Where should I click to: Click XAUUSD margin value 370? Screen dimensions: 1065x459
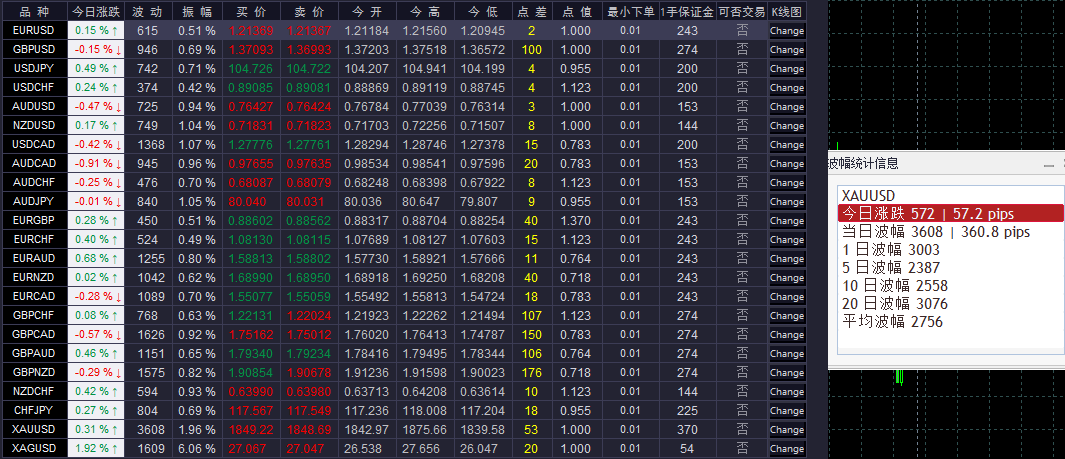pos(687,430)
